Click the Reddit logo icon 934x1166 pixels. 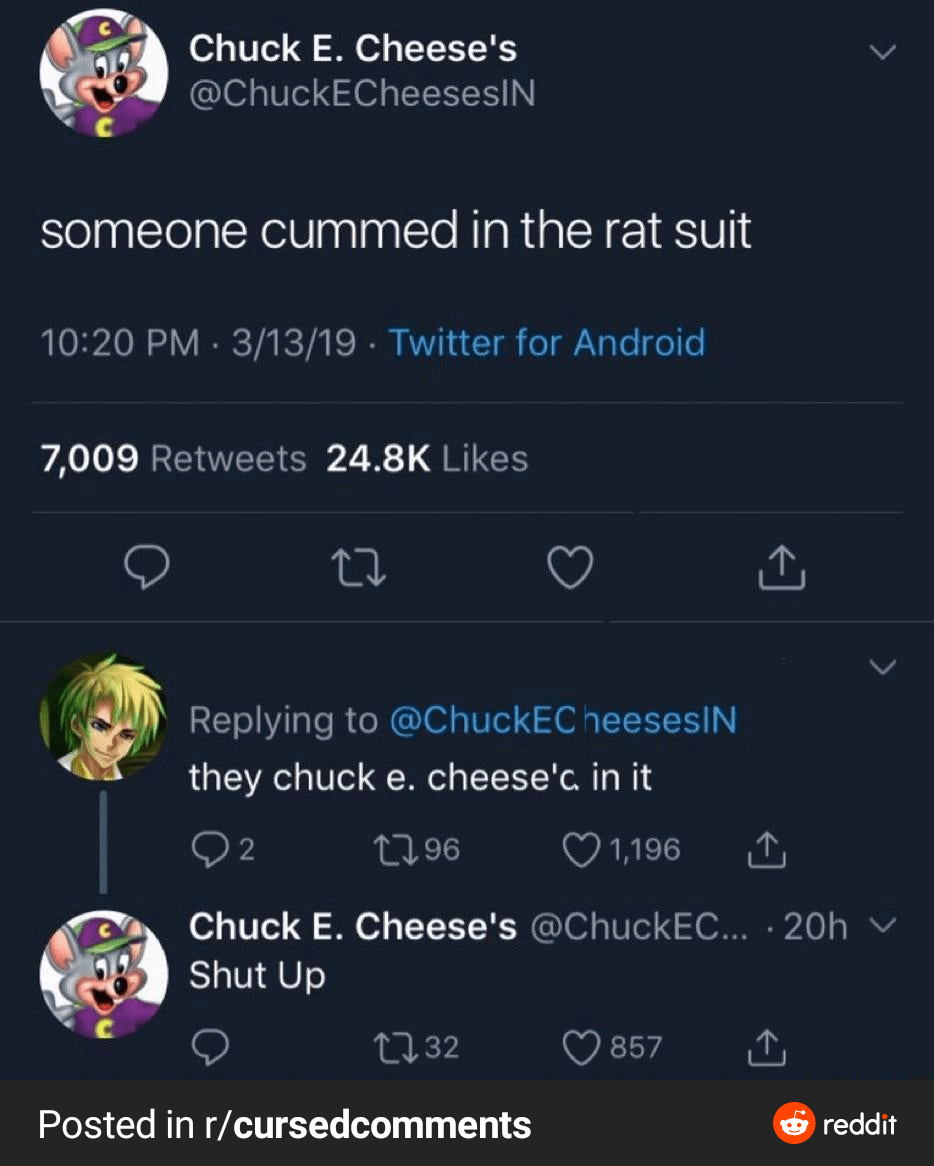click(x=793, y=1124)
